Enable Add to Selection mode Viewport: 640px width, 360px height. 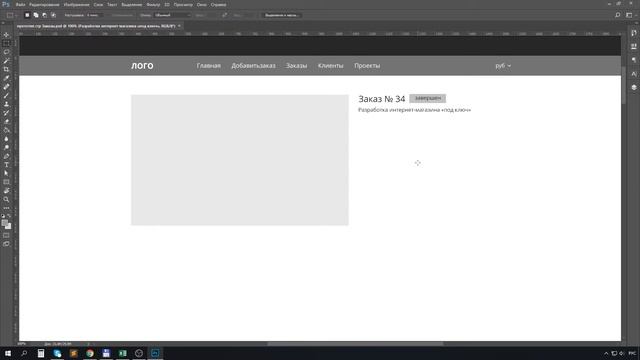tap(36, 15)
